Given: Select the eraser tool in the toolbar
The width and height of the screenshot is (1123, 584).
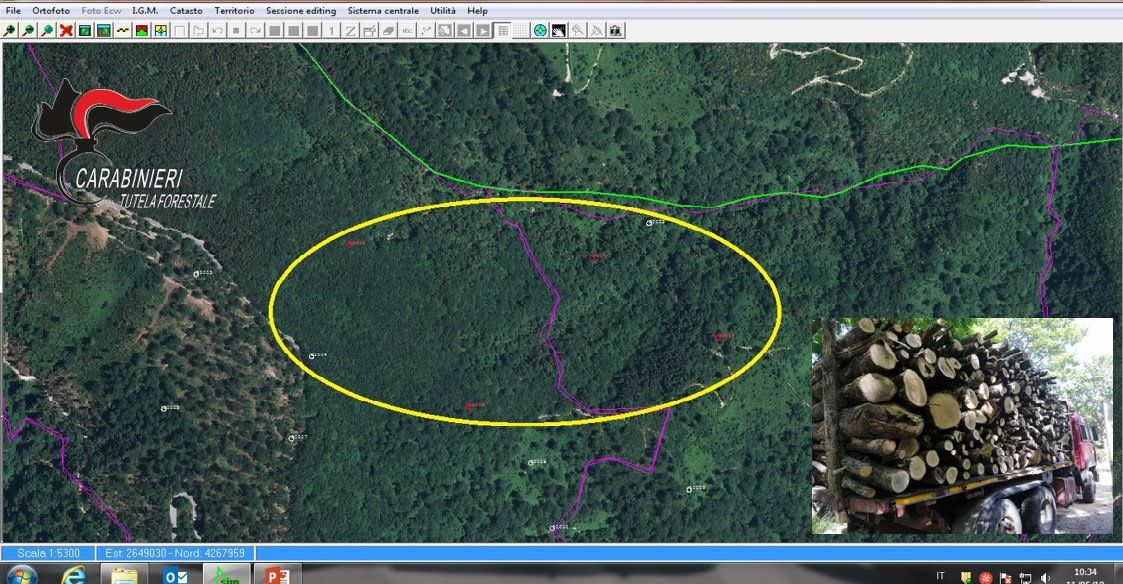Looking at the screenshot, I should click(390, 30).
